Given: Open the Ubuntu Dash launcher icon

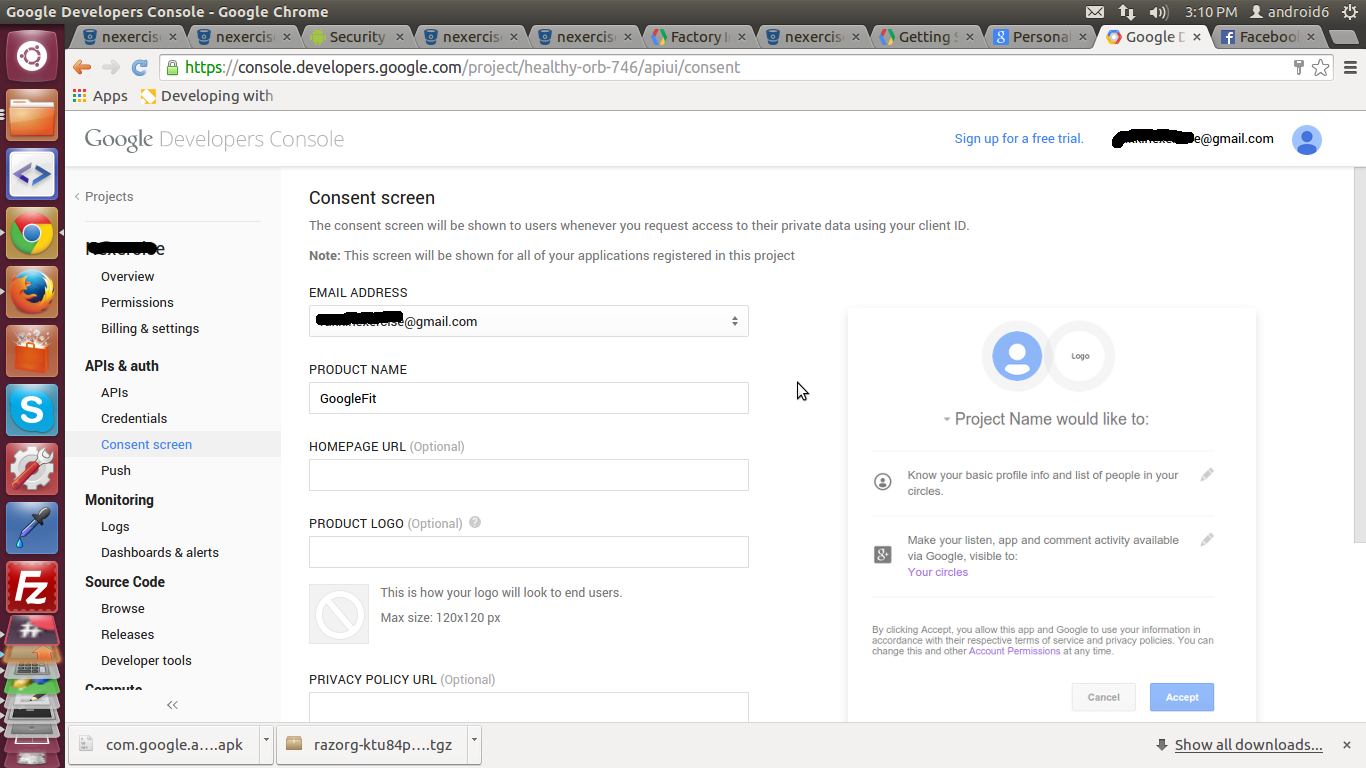Looking at the screenshot, I should click(32, 56).
